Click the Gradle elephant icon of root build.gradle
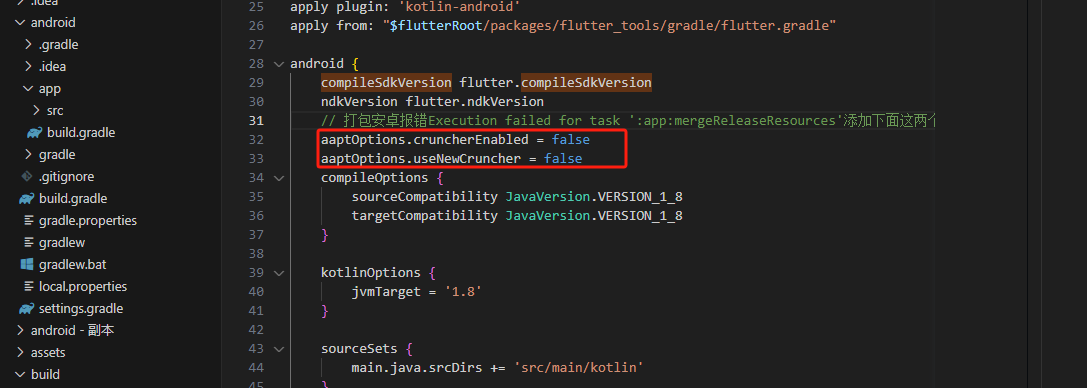Screen dimensions: 1087x388 [27, 200]
